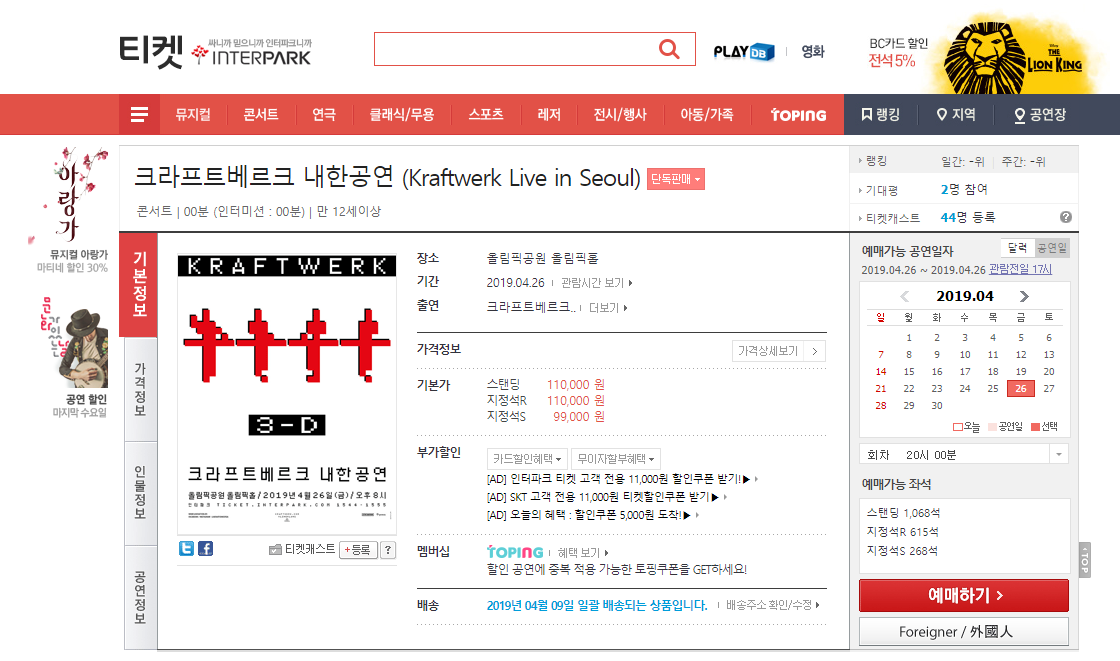Switch to the 공연정보 tab
This screenshot has width=1120, height=661.
point(140,597)
